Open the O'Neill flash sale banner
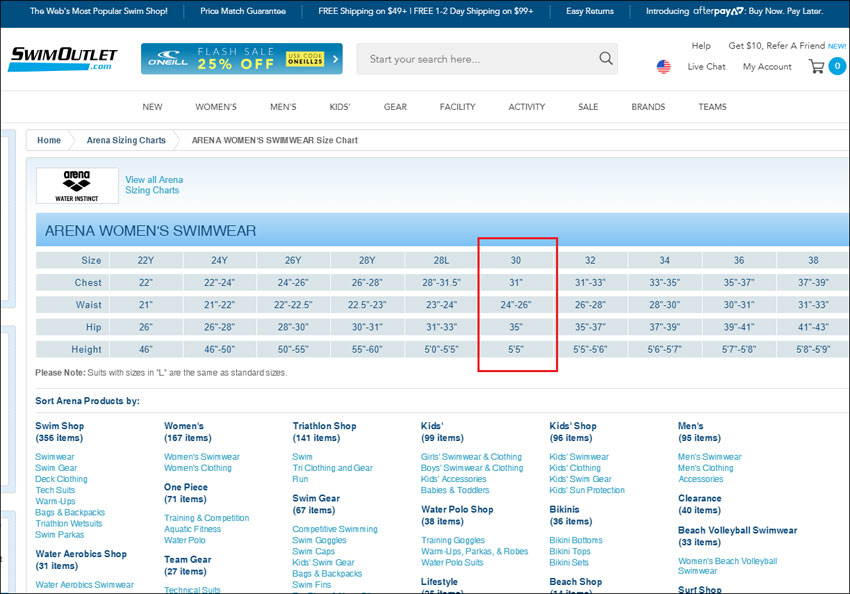 pyautogui.click(x=242, y=59)
